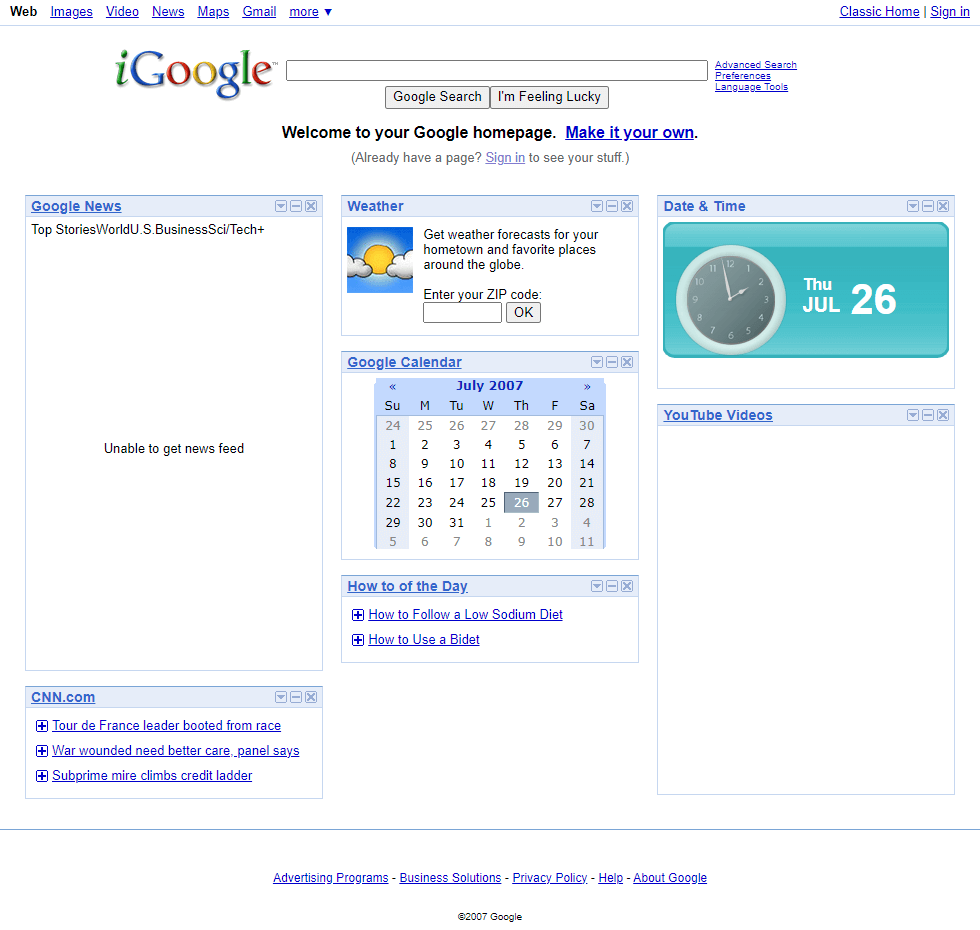Image resolution: width=980 pixels, height=930 pixels.
Task: Open the Preferences link
Action: [x=742, y=76]
